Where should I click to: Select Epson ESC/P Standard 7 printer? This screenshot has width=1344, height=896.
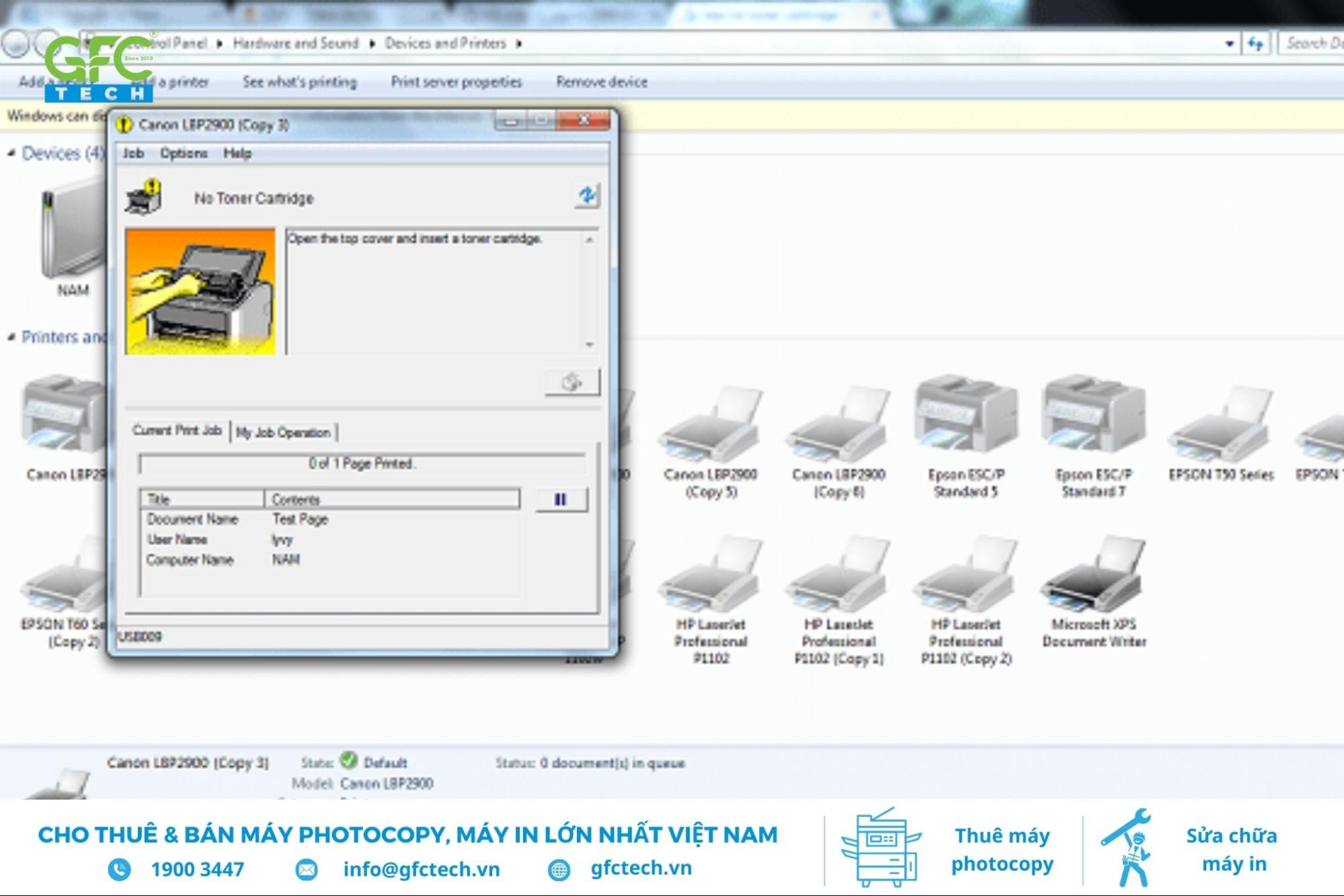(1093, 437)
